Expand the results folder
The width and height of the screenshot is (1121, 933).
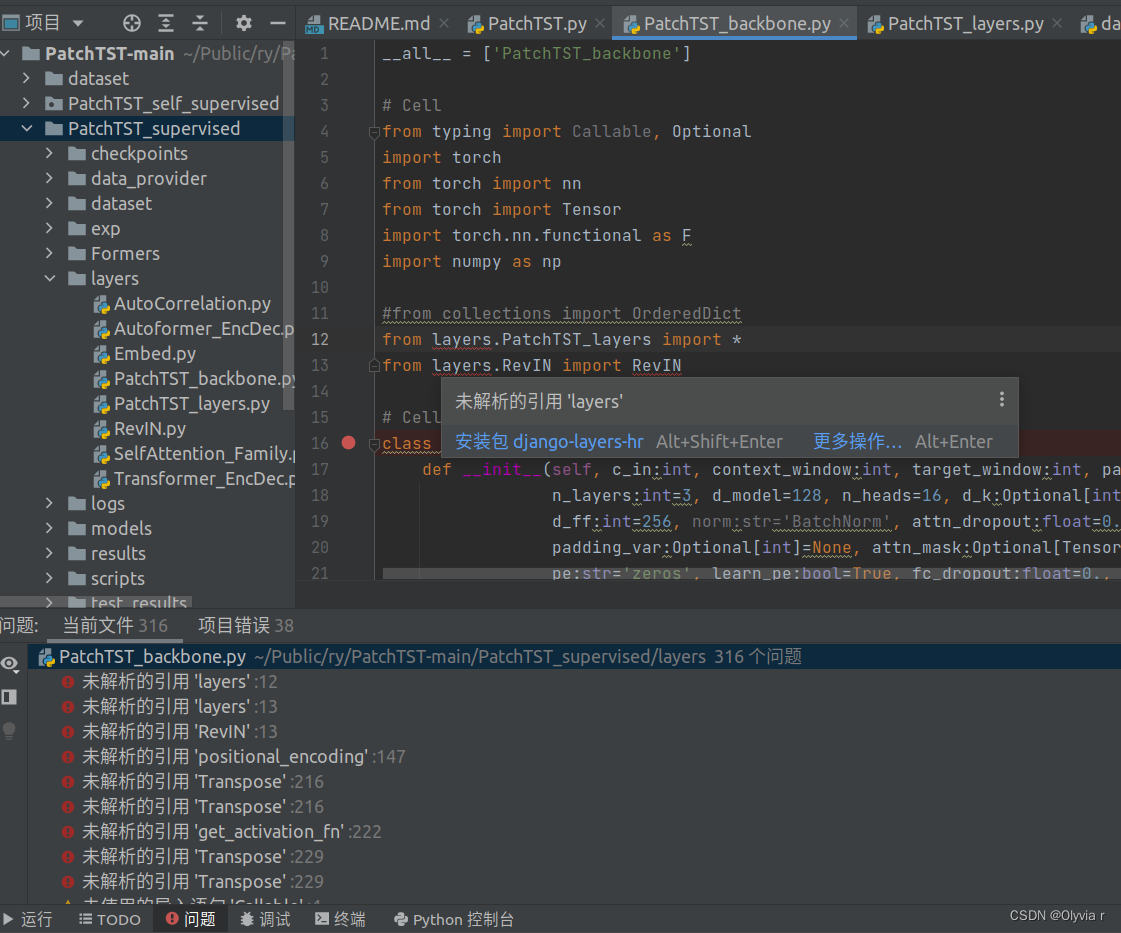pyautogui.click(x=49, y=554)
